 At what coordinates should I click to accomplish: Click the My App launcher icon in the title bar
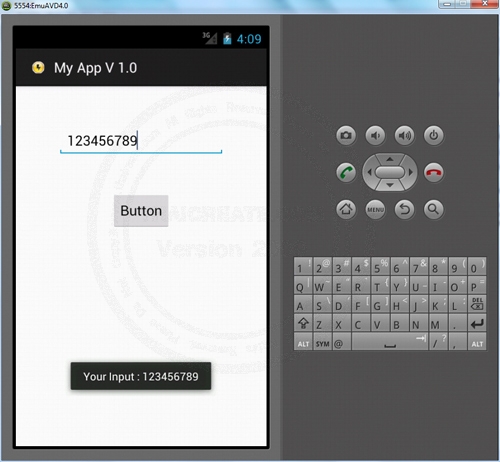point(38,68)
